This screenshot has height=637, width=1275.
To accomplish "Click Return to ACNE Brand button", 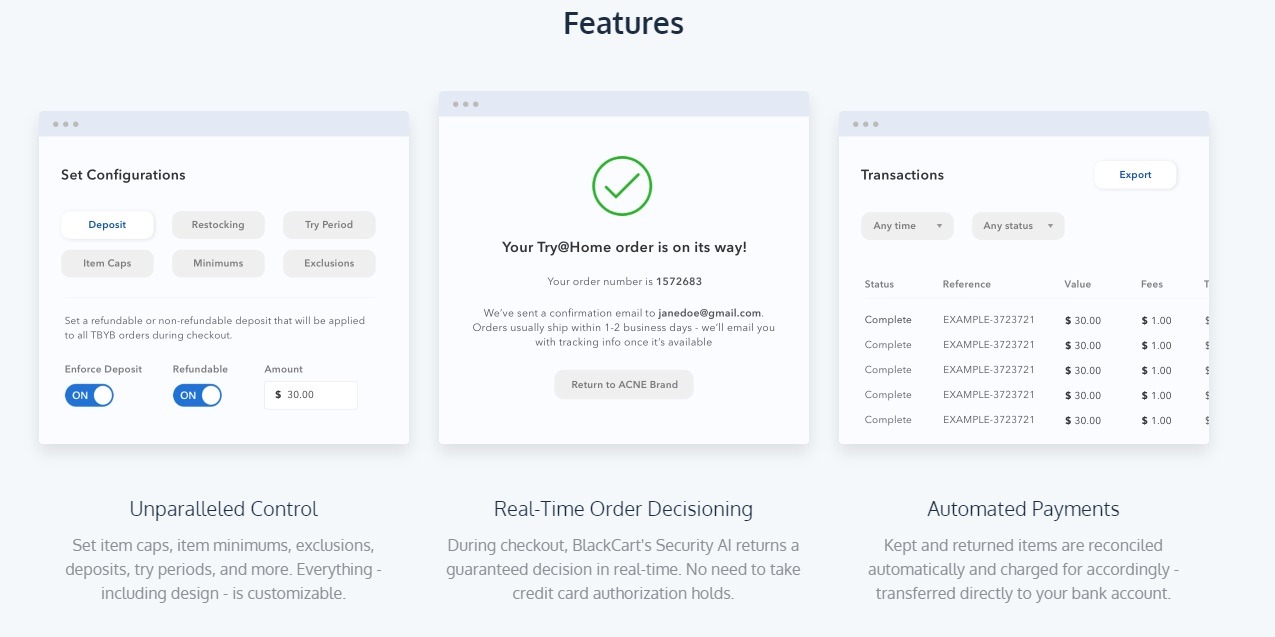I will tap(624, 384).
